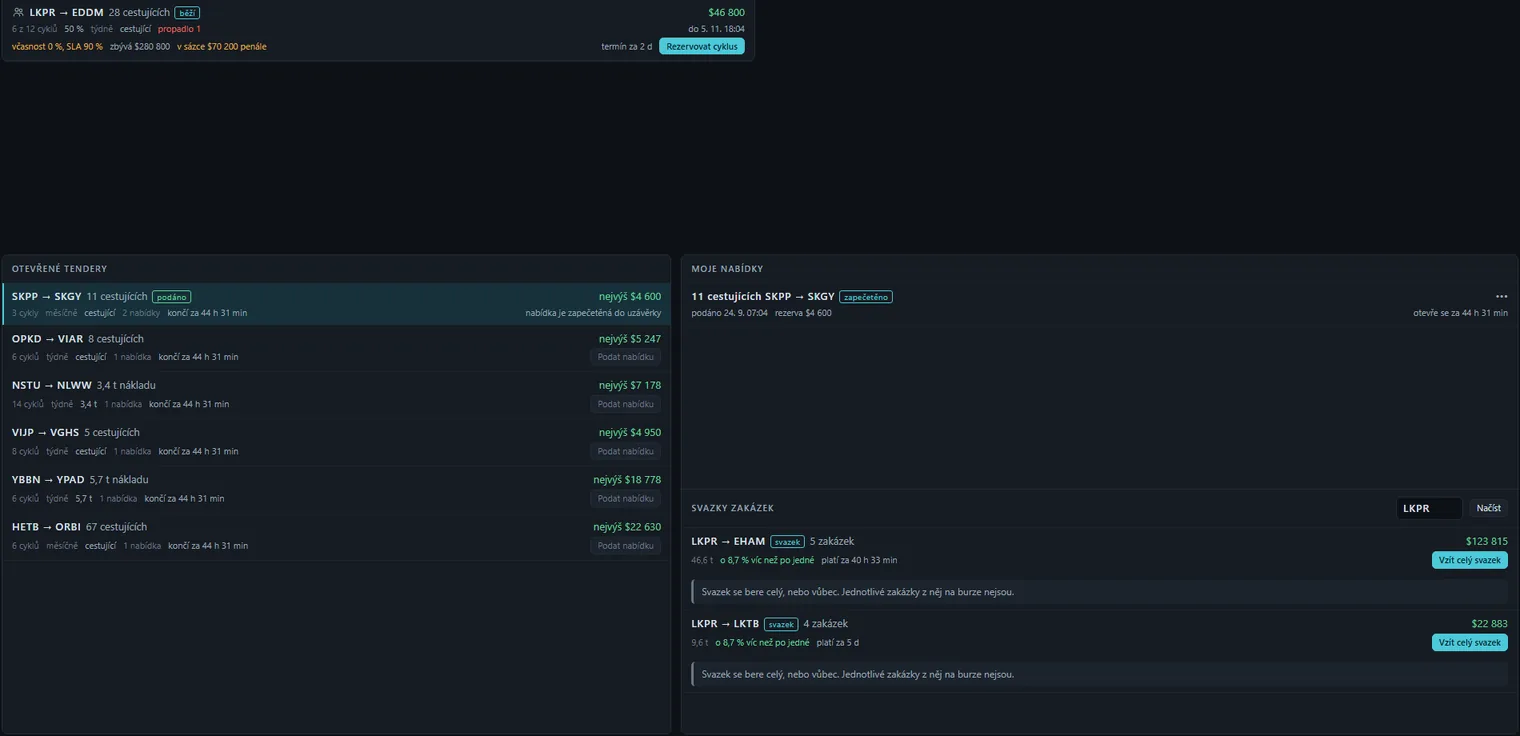This screenshot has height=736, width=1520.
Task: Click the $22 883 bundle price
Action: click(x=1490, y=624)
